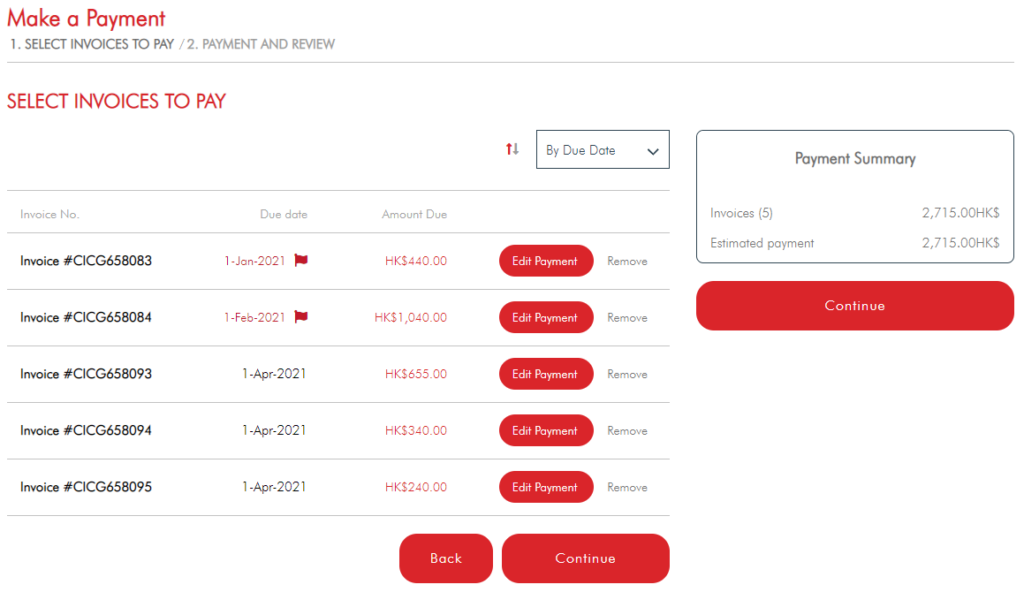Image resolution: width=1024 pixels, height=615 pixels.
Task: Select Invoice #CICG658083 text
Action: point(86,260)
